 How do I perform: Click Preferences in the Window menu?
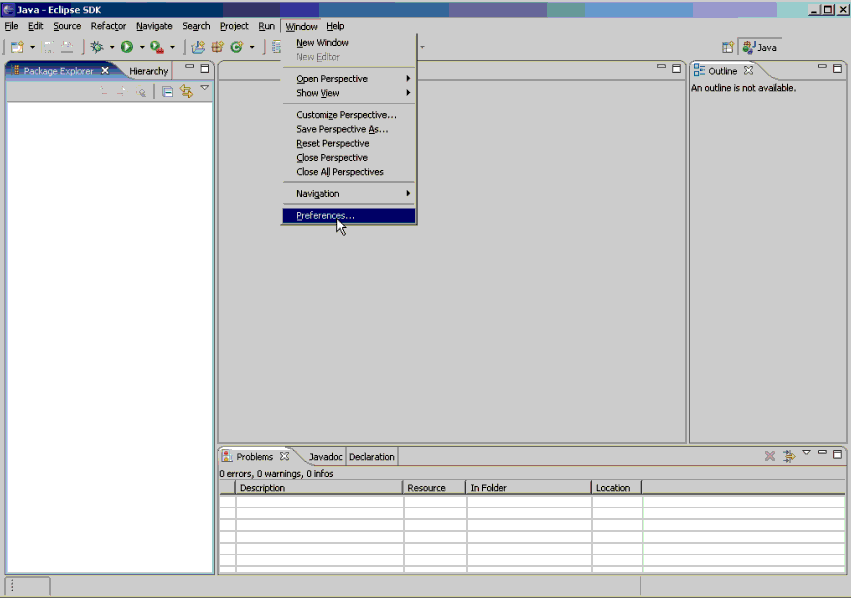pyautogui.click(x=348, y=215)
